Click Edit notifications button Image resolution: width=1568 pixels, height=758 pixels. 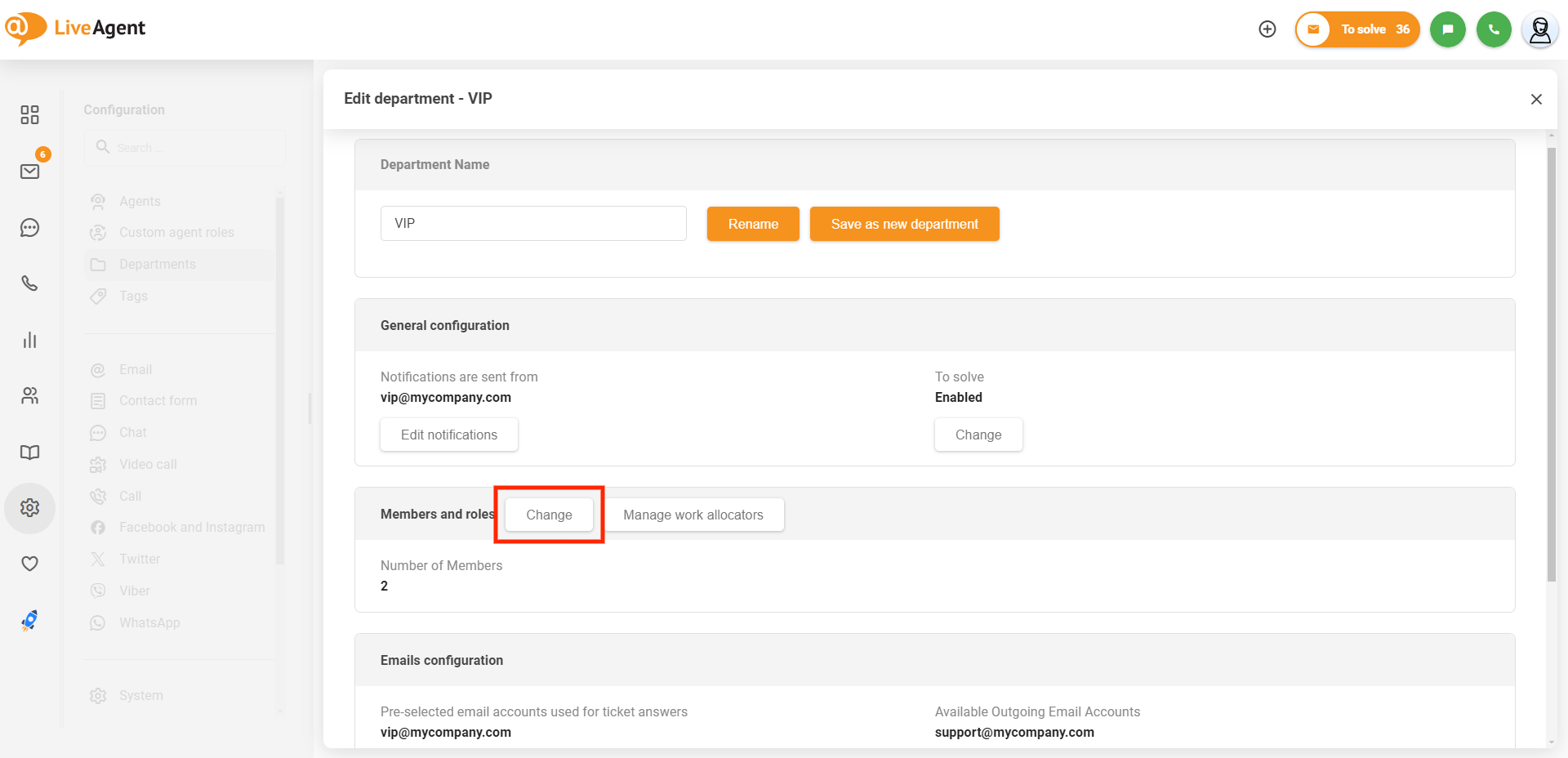[449, 435]
